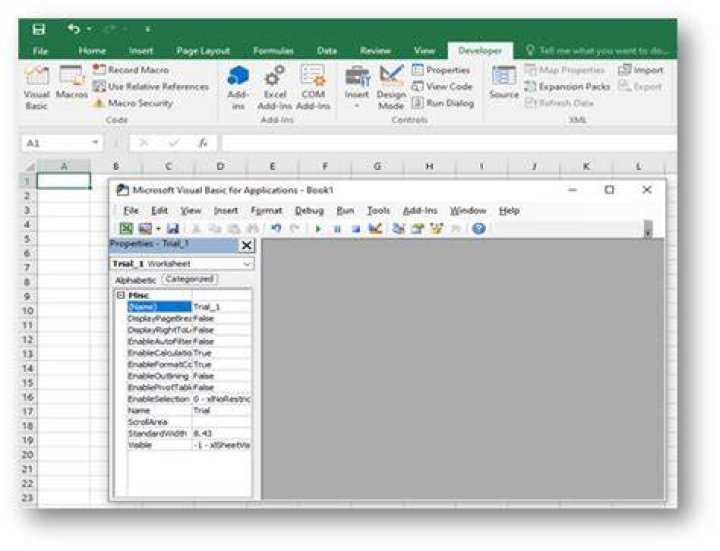Open control Properties in ribbon
Image resolution: width=720 pixels, height=551 pixels.
pos(441,70)
